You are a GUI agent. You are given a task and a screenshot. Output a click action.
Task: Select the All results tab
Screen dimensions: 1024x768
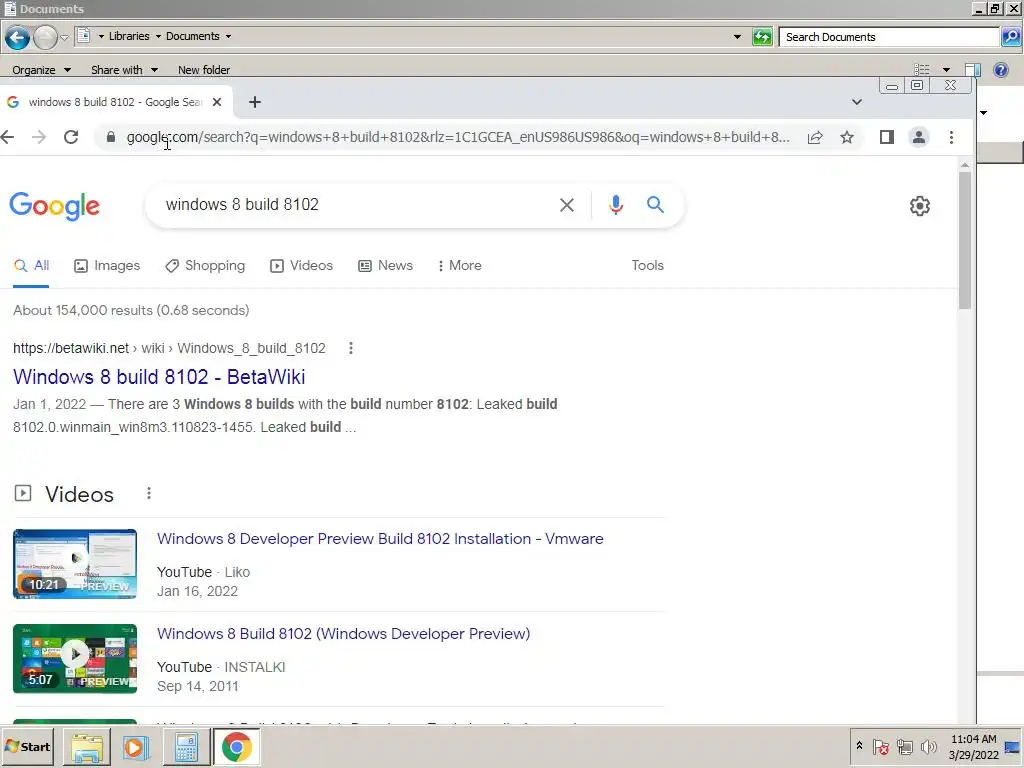pyautogui.click(x=31, y=265)
